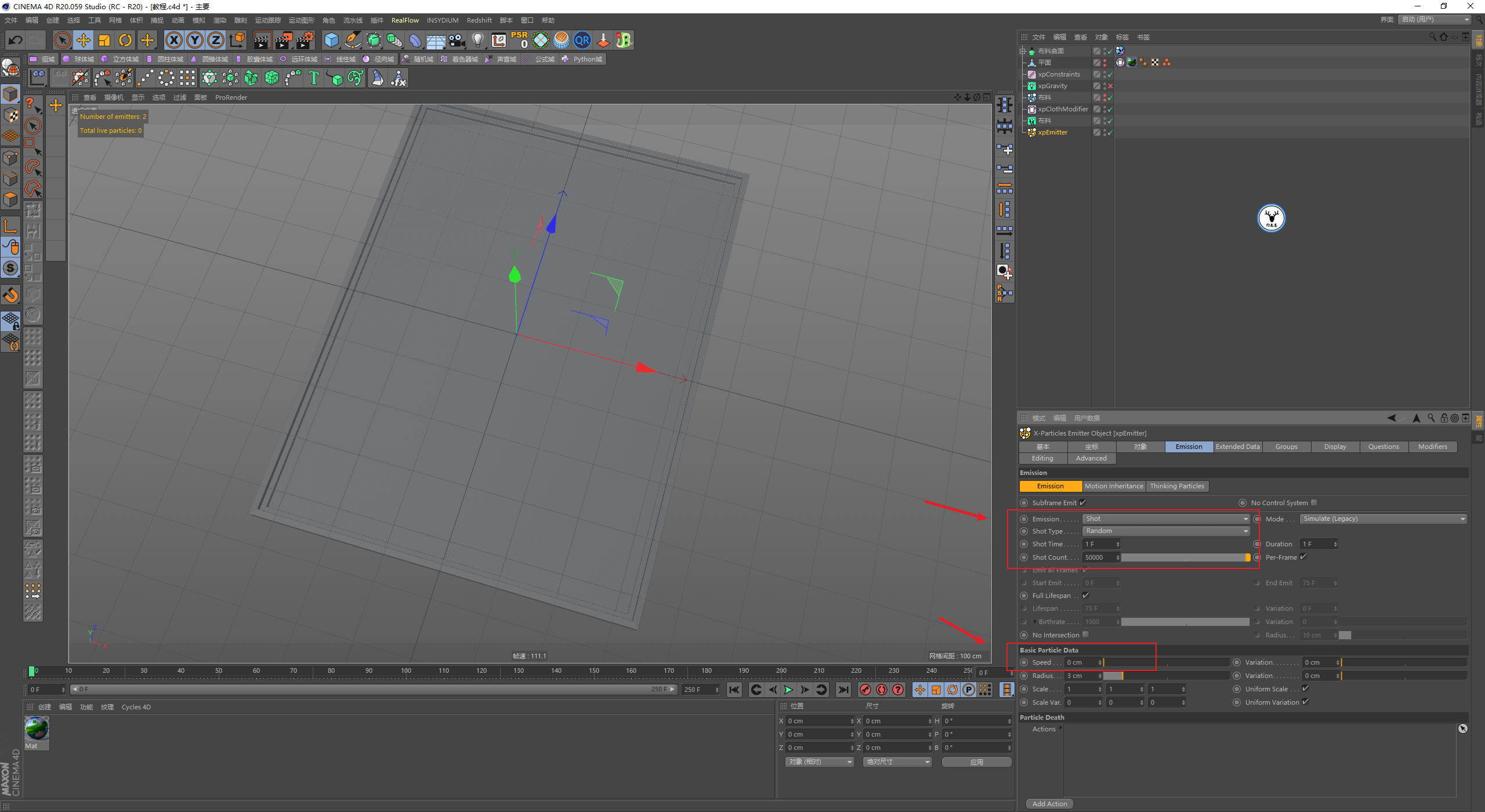The width and height of the screenshot is (1485, 812).
Task: Activate the Move tool in the top toolbar
Action: coord(84,40)
